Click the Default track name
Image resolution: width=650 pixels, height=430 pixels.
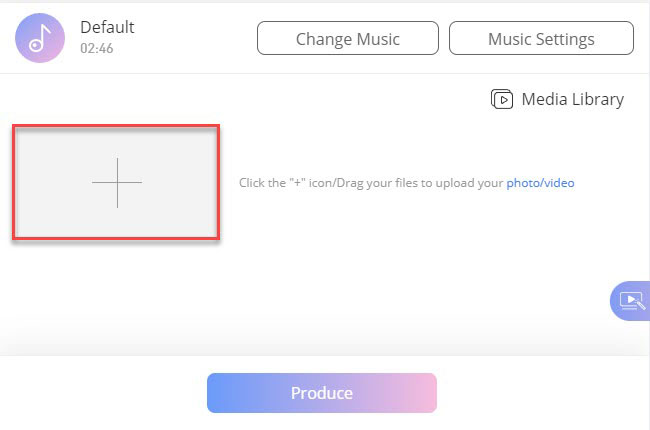[107, 27]
